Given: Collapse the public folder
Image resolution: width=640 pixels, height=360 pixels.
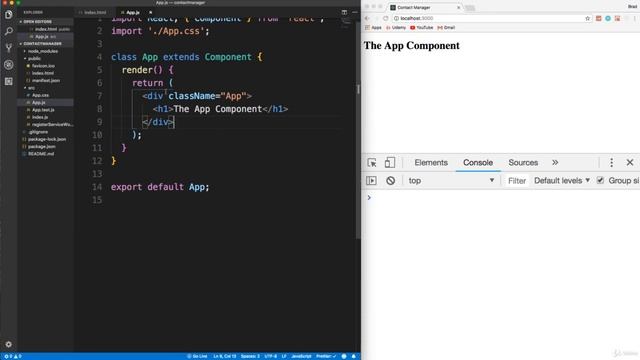Looking at the screenshot, I should (x=34, y=58).
